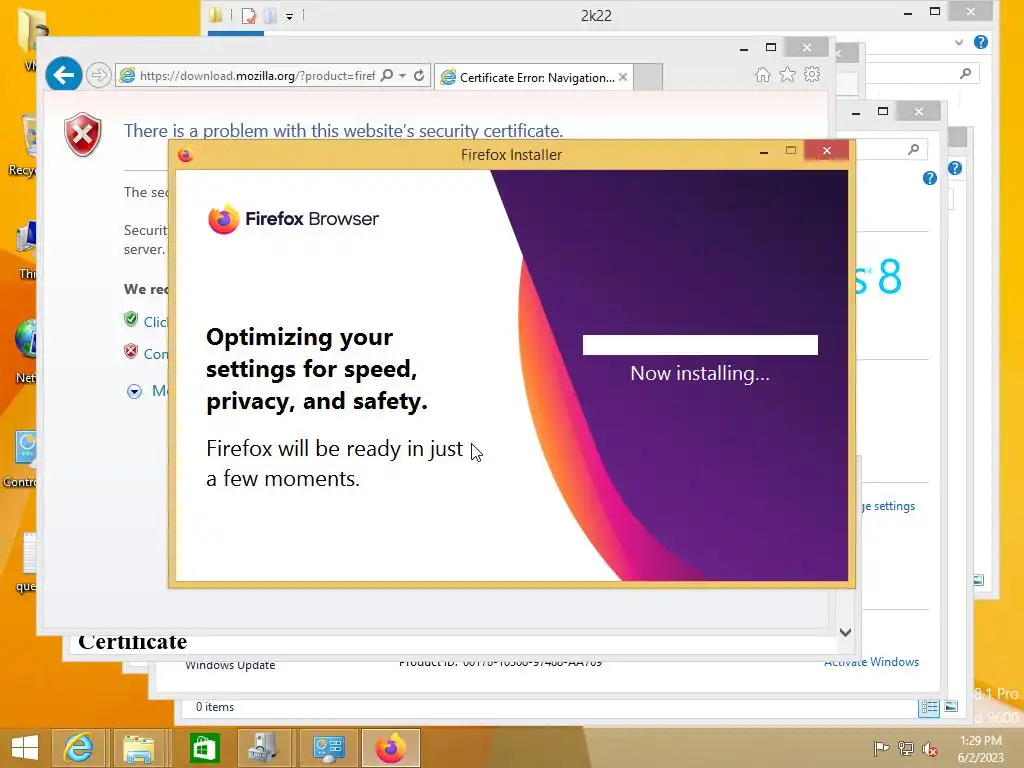Click the help icon in the System window
The width and height of the screenshot is (1024, 768).
click(930, 178)
